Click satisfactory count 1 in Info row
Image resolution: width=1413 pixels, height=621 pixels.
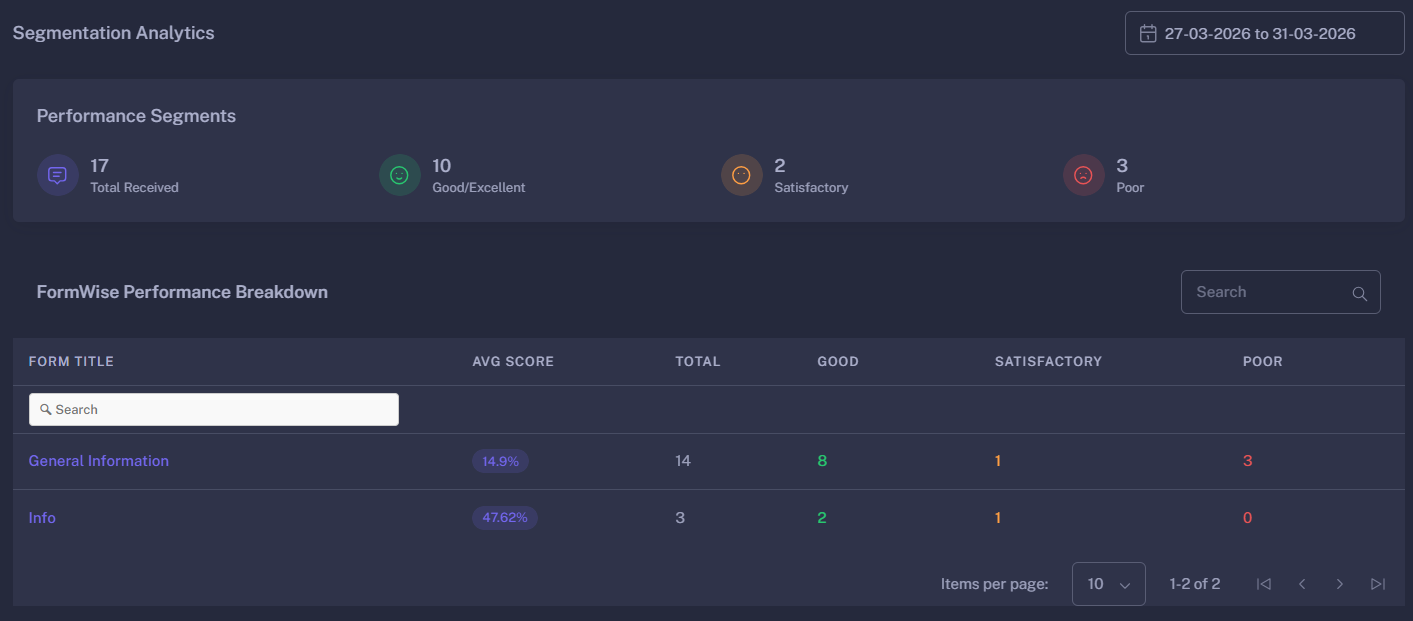click(998, 518)
